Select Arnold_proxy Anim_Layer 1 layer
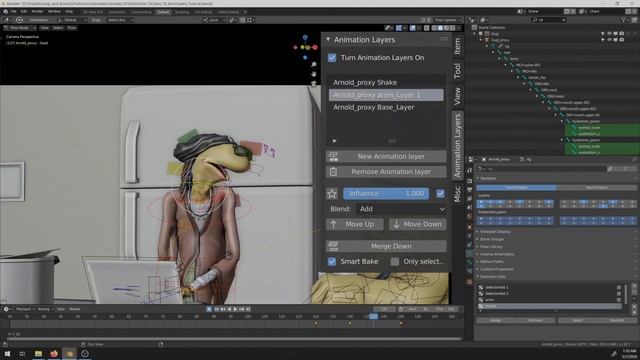 pyautogui.click(x=386, y=95)
